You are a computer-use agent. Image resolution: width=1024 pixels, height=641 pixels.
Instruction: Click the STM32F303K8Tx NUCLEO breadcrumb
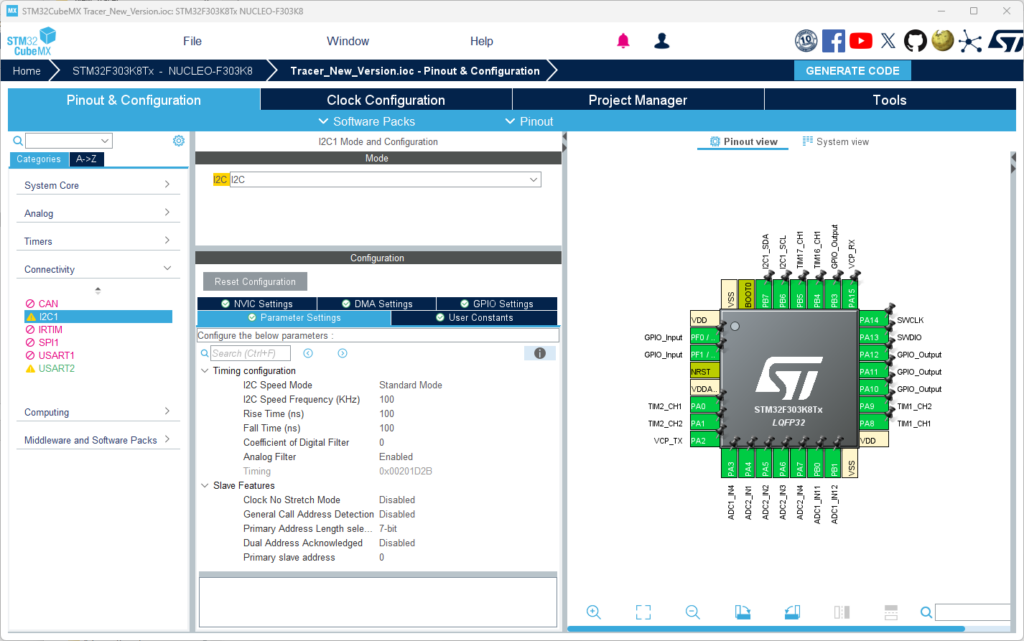[162, 70]
